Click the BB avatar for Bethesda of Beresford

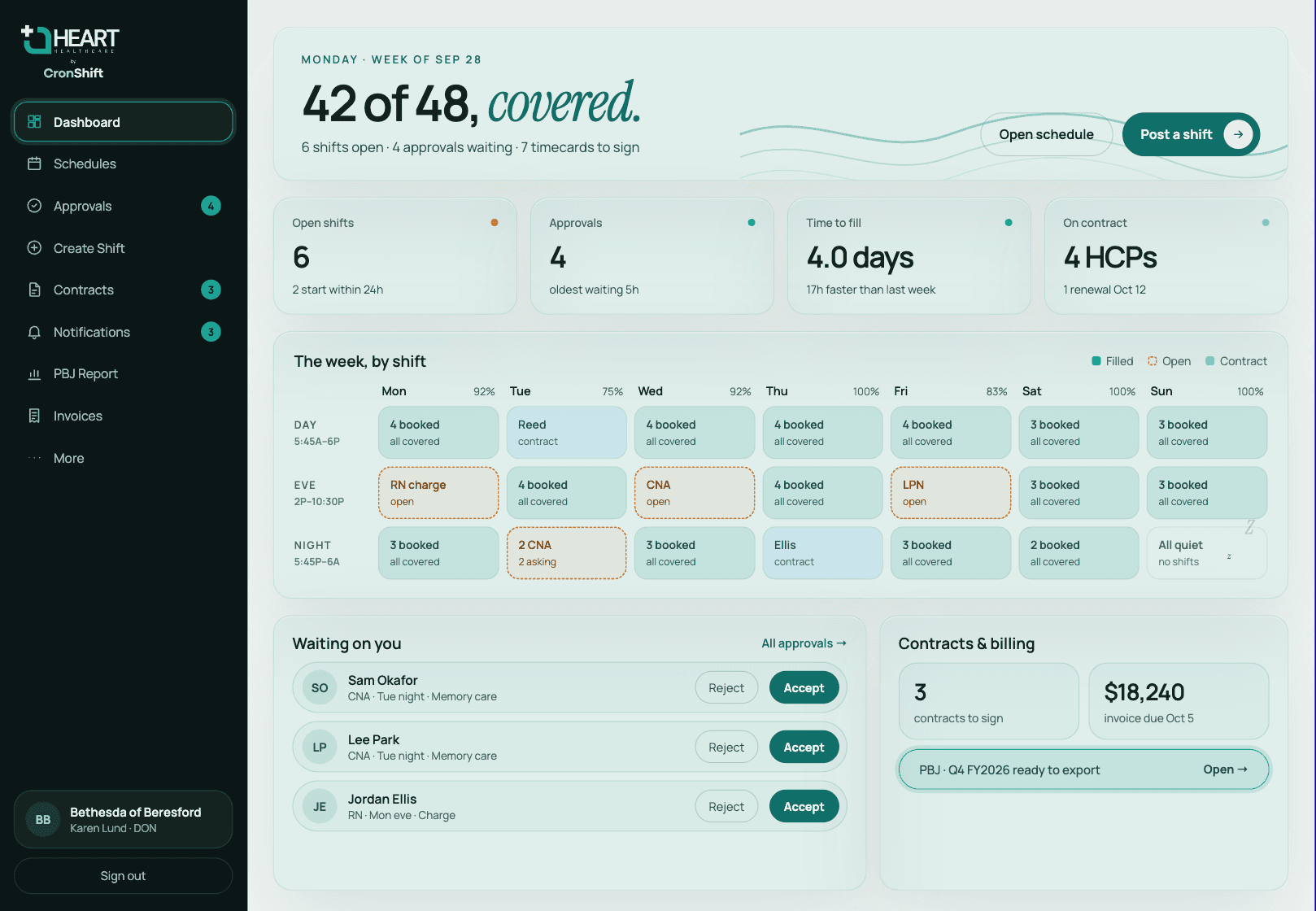pos(43,820)
